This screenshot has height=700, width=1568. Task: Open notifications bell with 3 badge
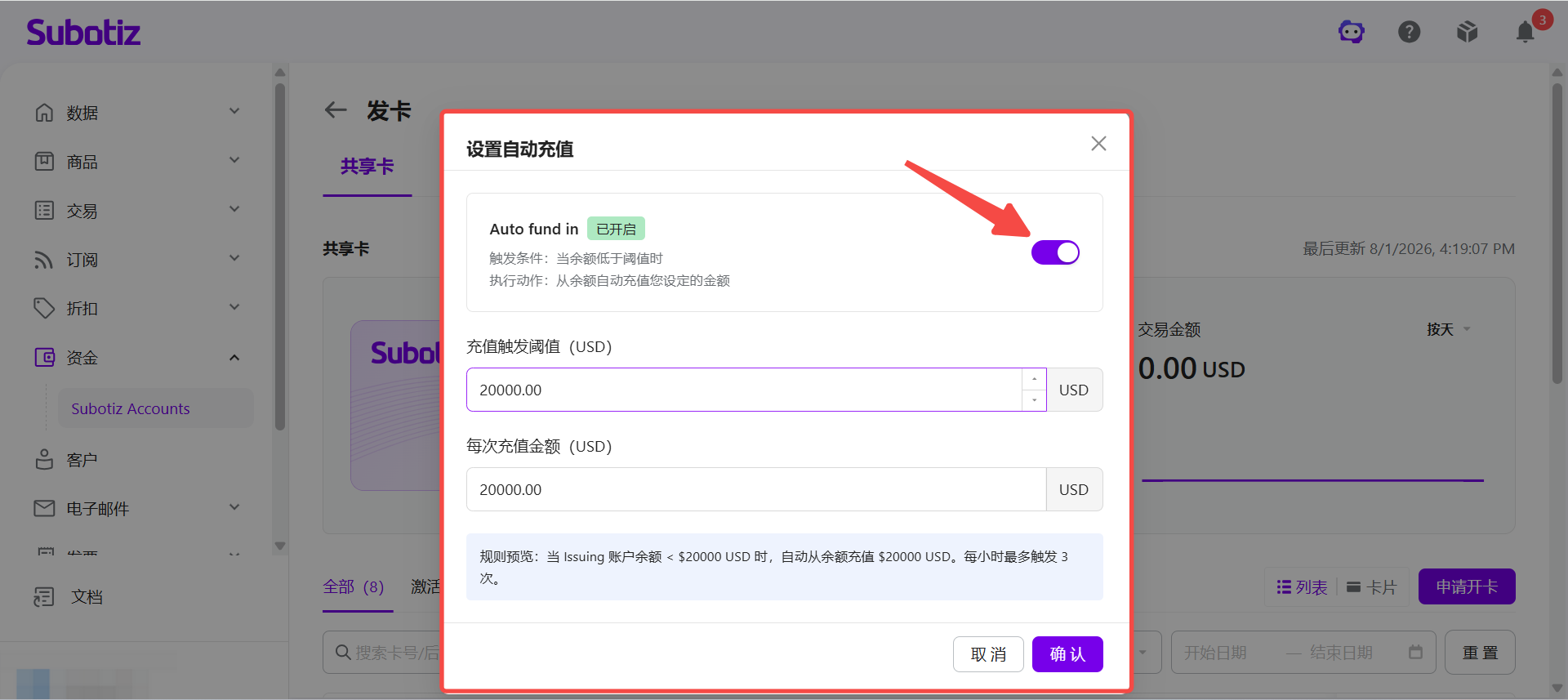tap(1526, 32)
